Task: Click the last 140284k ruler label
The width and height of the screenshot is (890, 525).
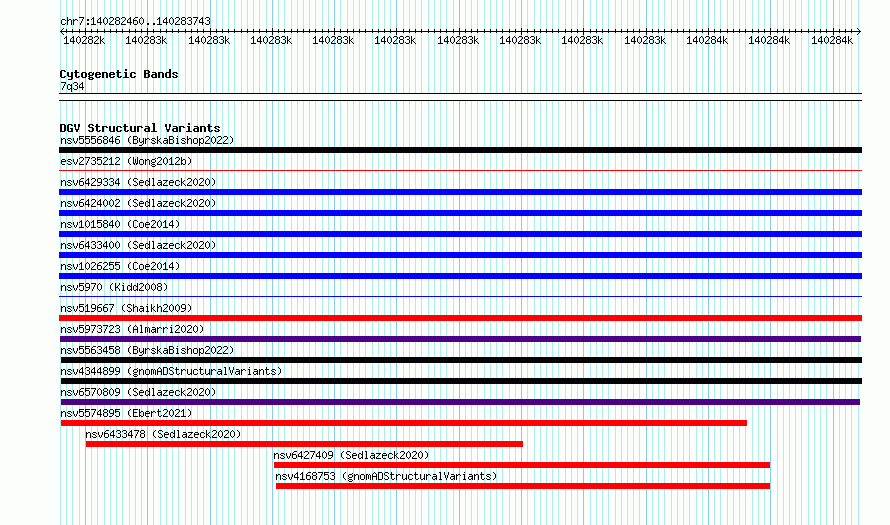Action: click(x=832, y=40)
